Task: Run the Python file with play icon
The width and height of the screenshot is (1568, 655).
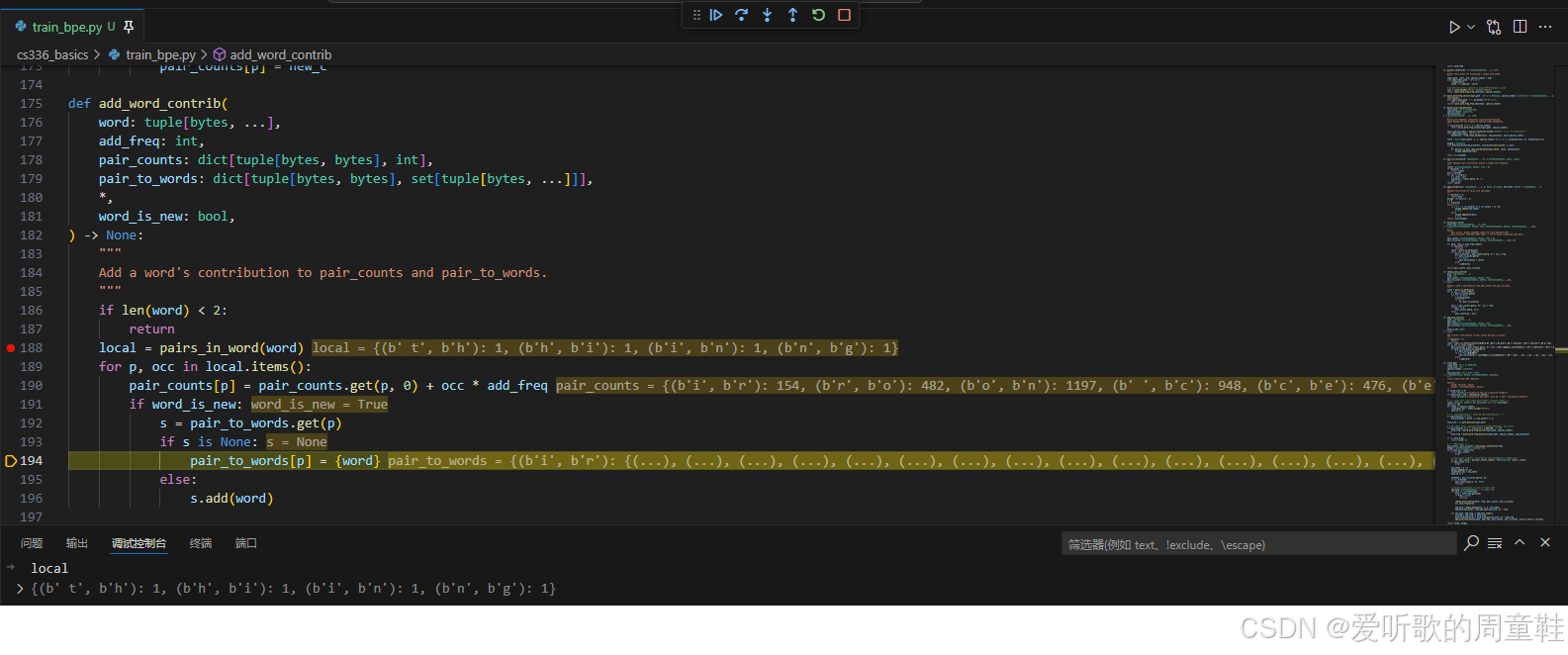Action: click(x=1454, y=27)
